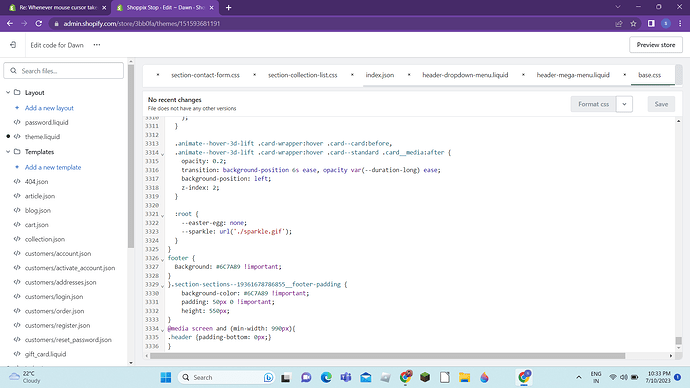Reload the page

coord(39,23)
